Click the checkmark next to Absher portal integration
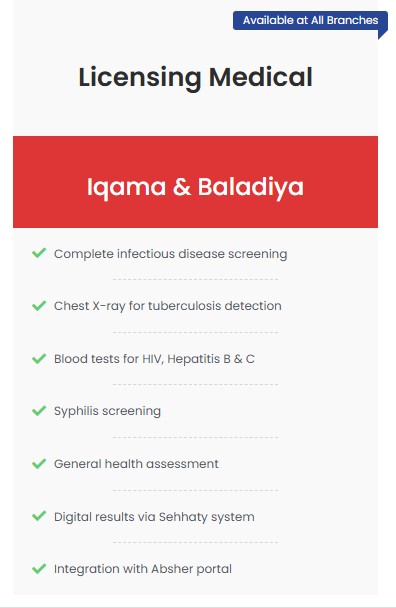Screen dimensions: 396x608 (x=39, y=569)
